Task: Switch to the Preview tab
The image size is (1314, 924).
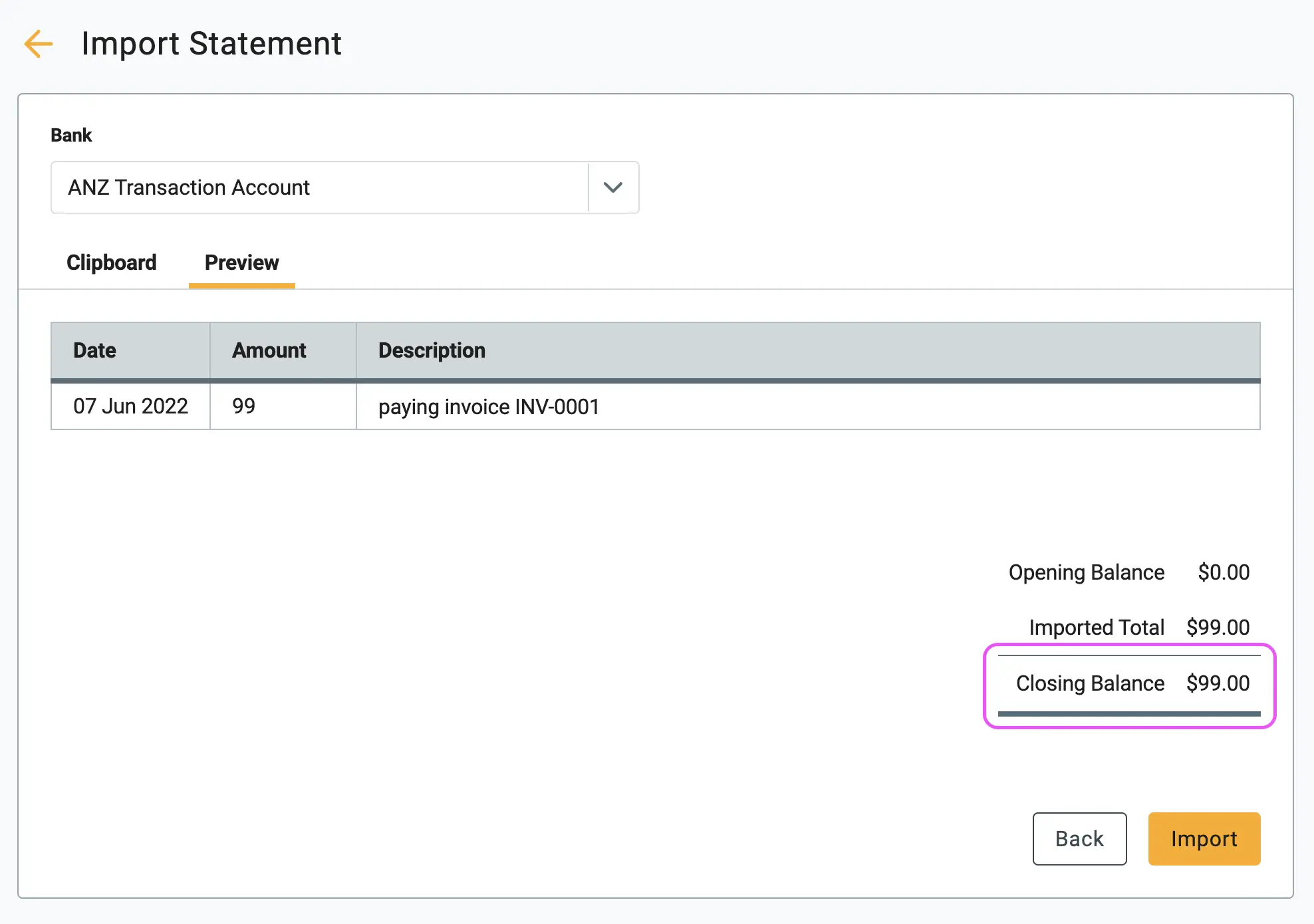Action: tap(242, 263)
